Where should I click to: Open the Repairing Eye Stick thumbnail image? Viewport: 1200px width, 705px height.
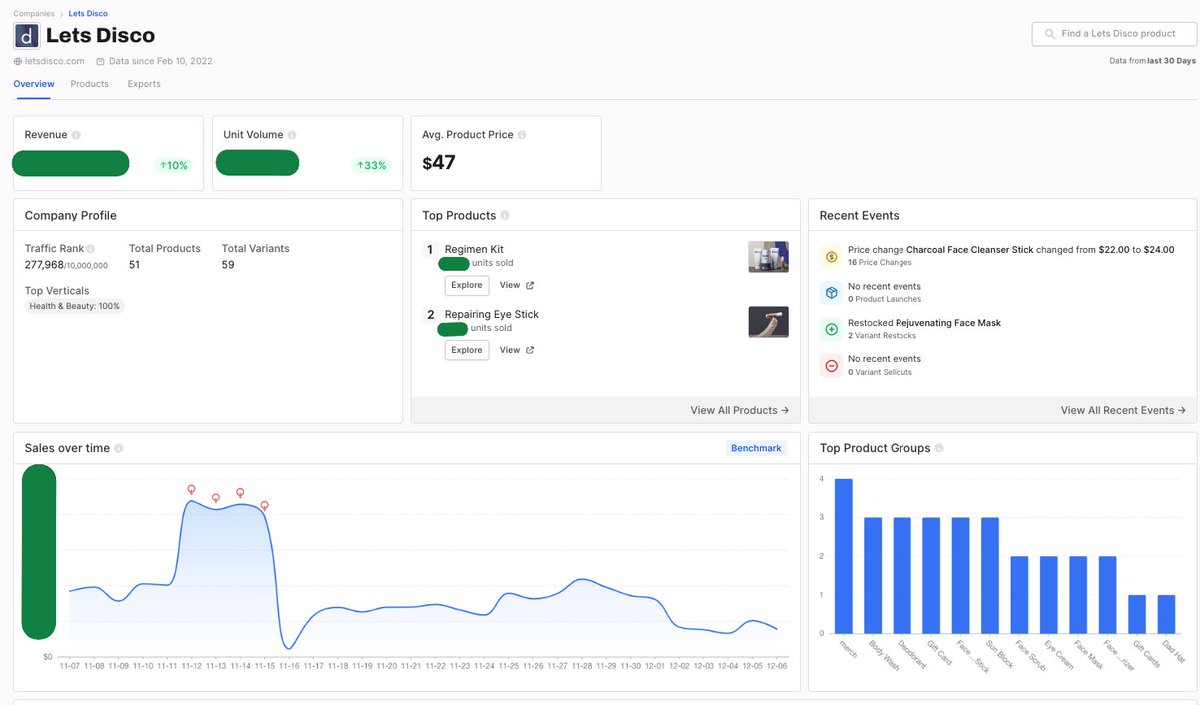pyautogui.click(x=768, y=322)
